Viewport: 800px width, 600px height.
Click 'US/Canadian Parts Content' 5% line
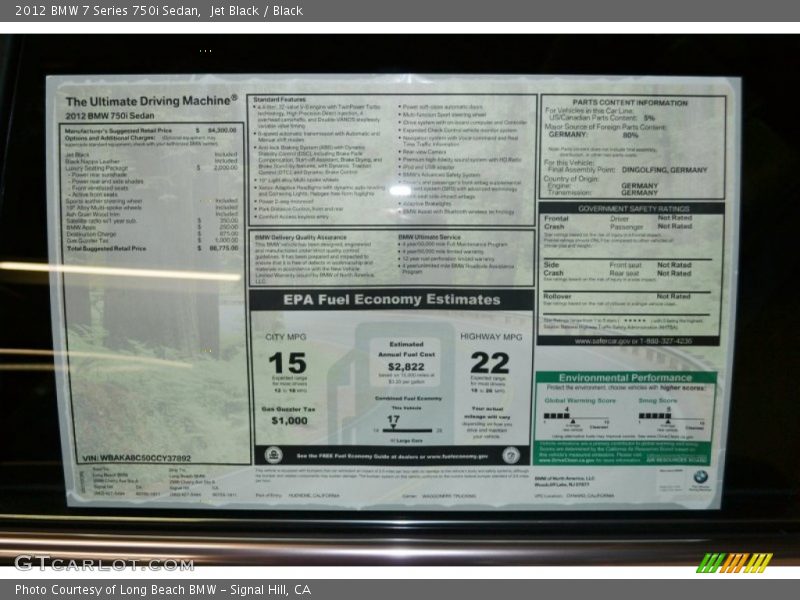click(602, 118)
